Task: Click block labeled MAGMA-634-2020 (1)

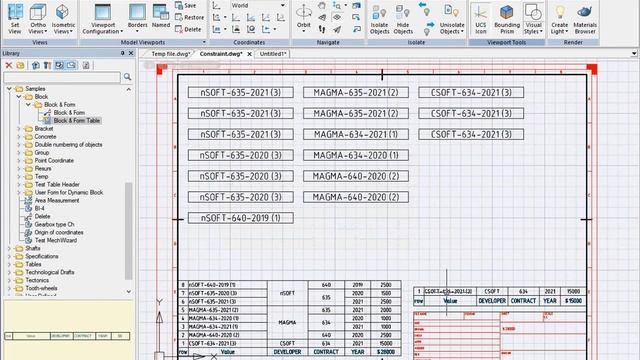Action: tap(356, 155)
